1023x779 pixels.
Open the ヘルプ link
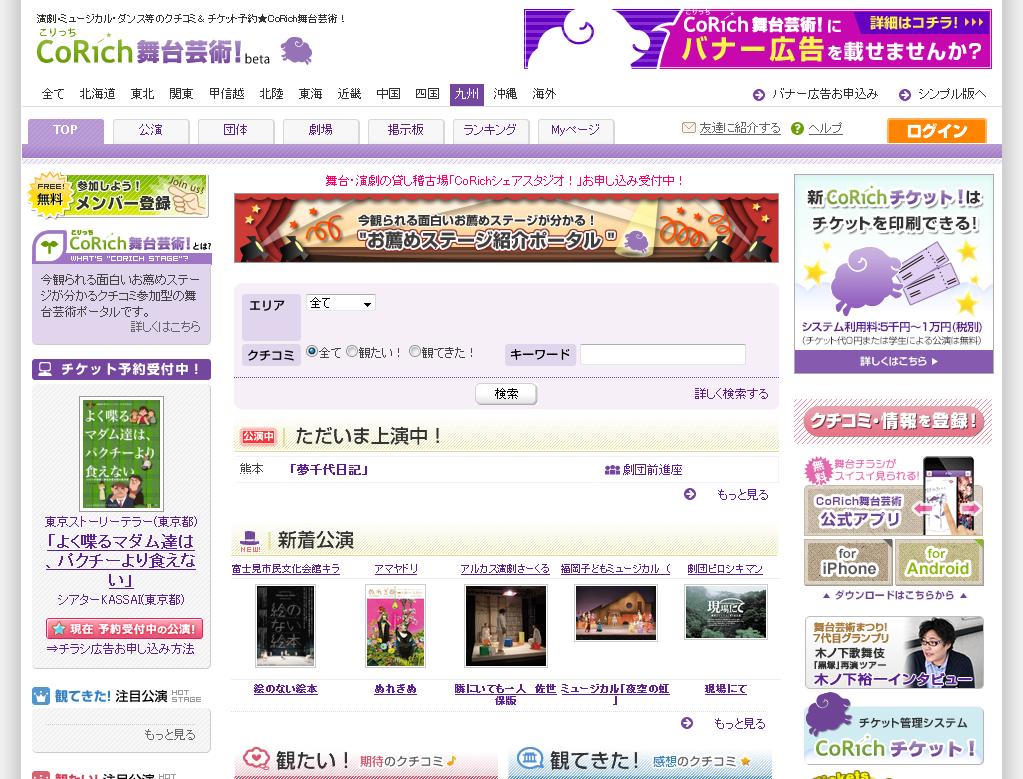[825, 128]
